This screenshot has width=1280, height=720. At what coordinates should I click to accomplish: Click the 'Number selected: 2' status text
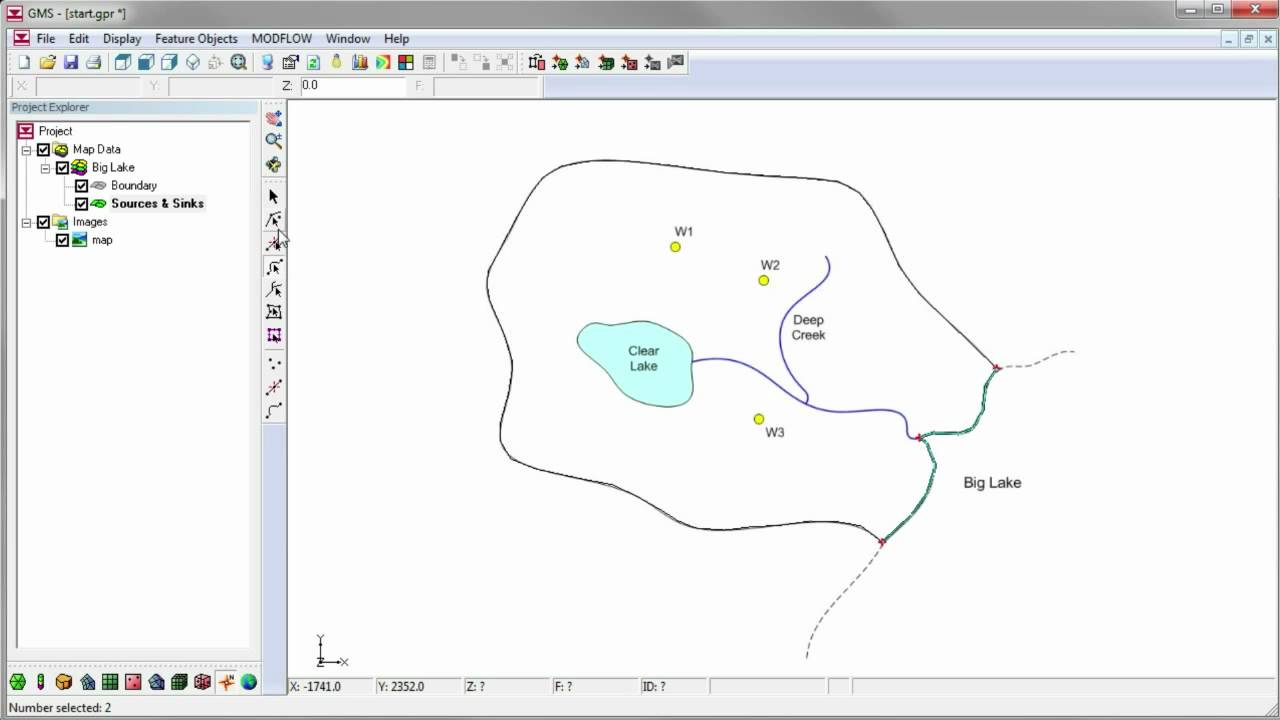[60, 708]
